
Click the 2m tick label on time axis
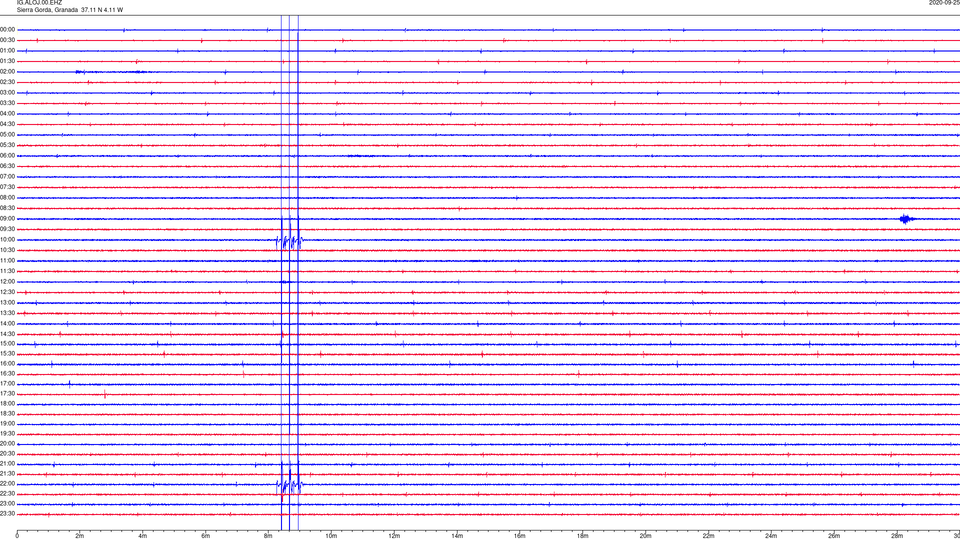pyautogui.click(x=80, y=536)
